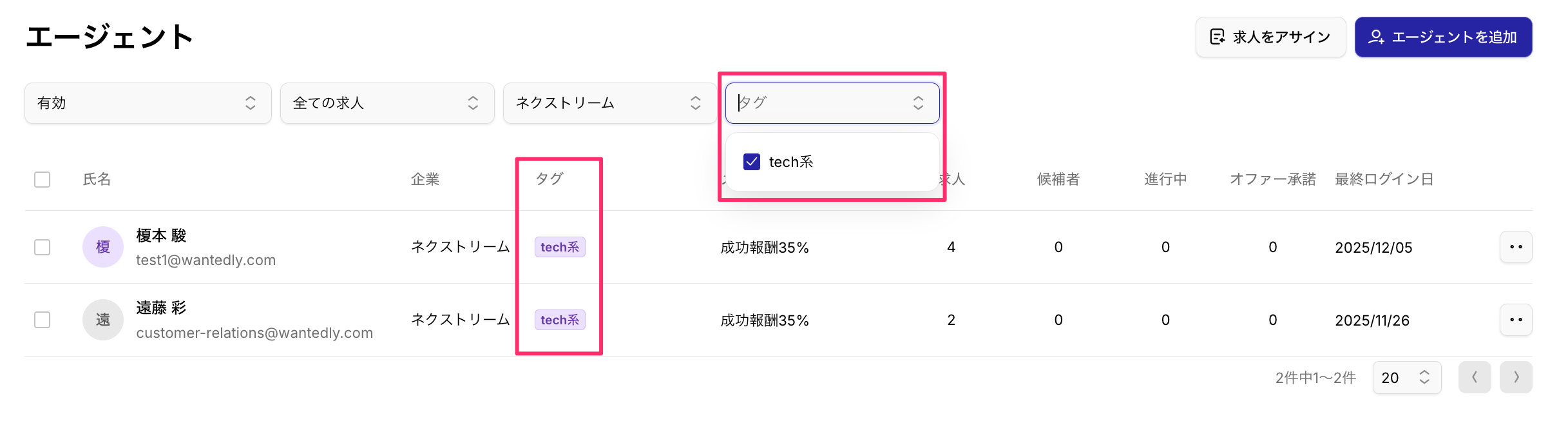Screen dimensions: 1568x432
Task: Click the タグ search input field
Action: (x=832, y=103)
